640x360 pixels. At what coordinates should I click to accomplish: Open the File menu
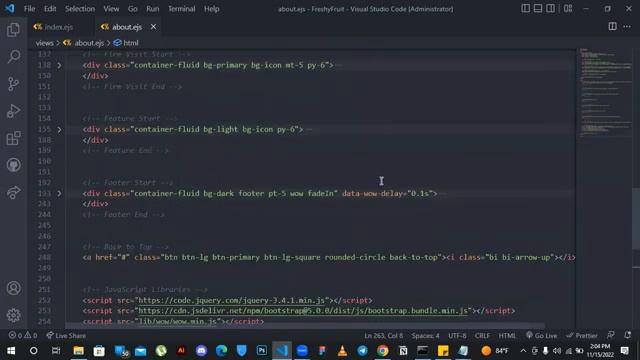click(29, 9)
